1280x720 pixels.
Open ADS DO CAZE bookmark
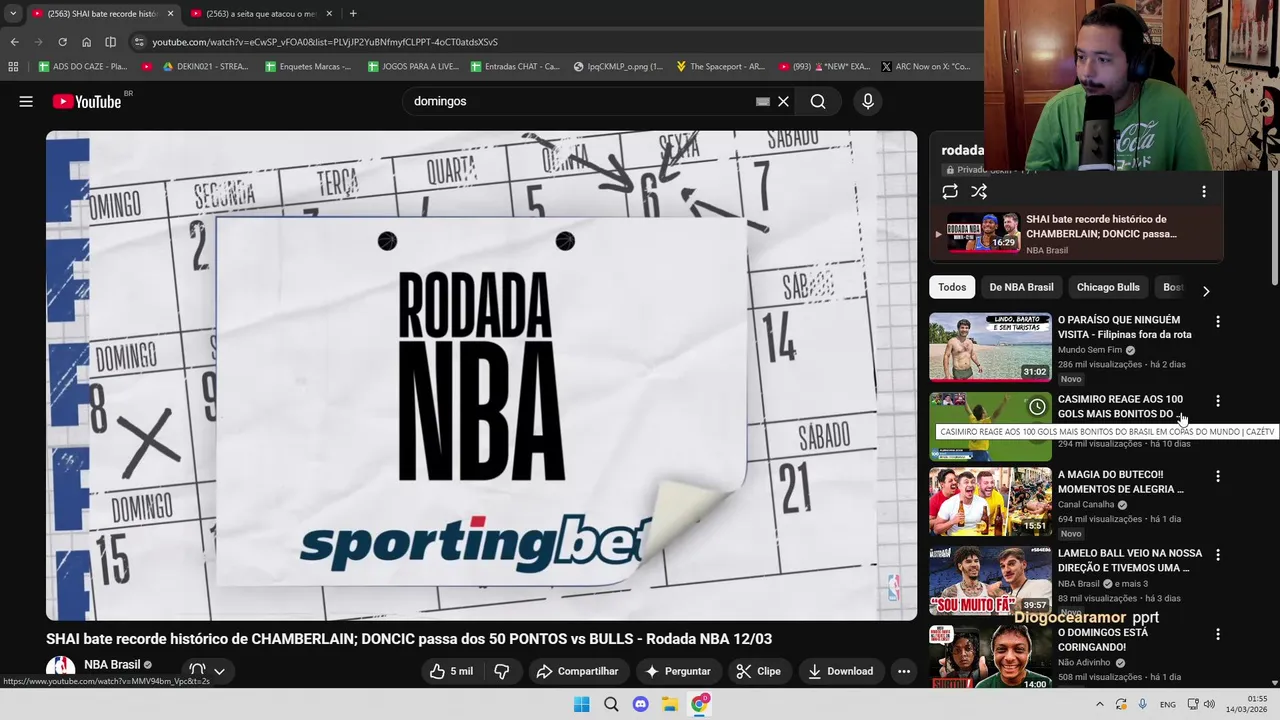tap(83, 66)
